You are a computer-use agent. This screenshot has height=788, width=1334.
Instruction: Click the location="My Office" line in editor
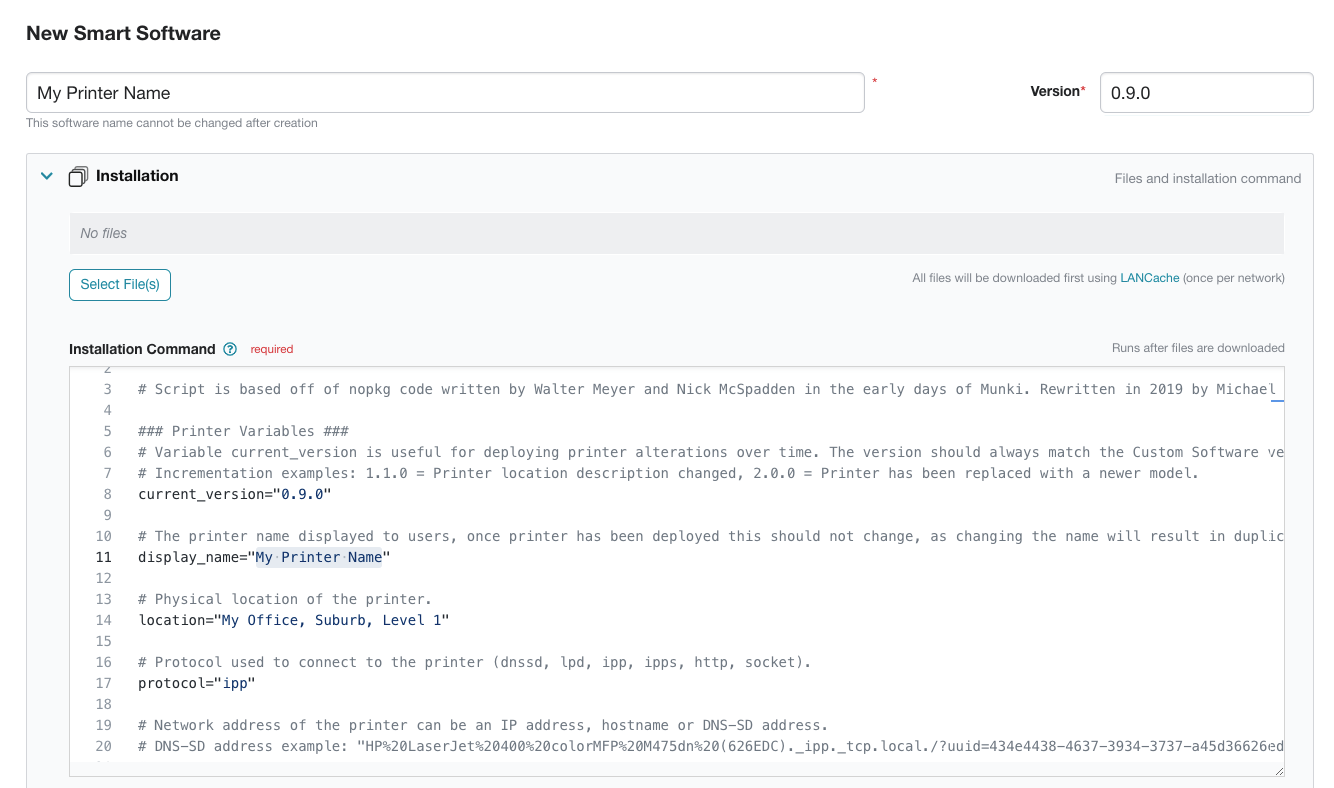(x=293, y=620)
